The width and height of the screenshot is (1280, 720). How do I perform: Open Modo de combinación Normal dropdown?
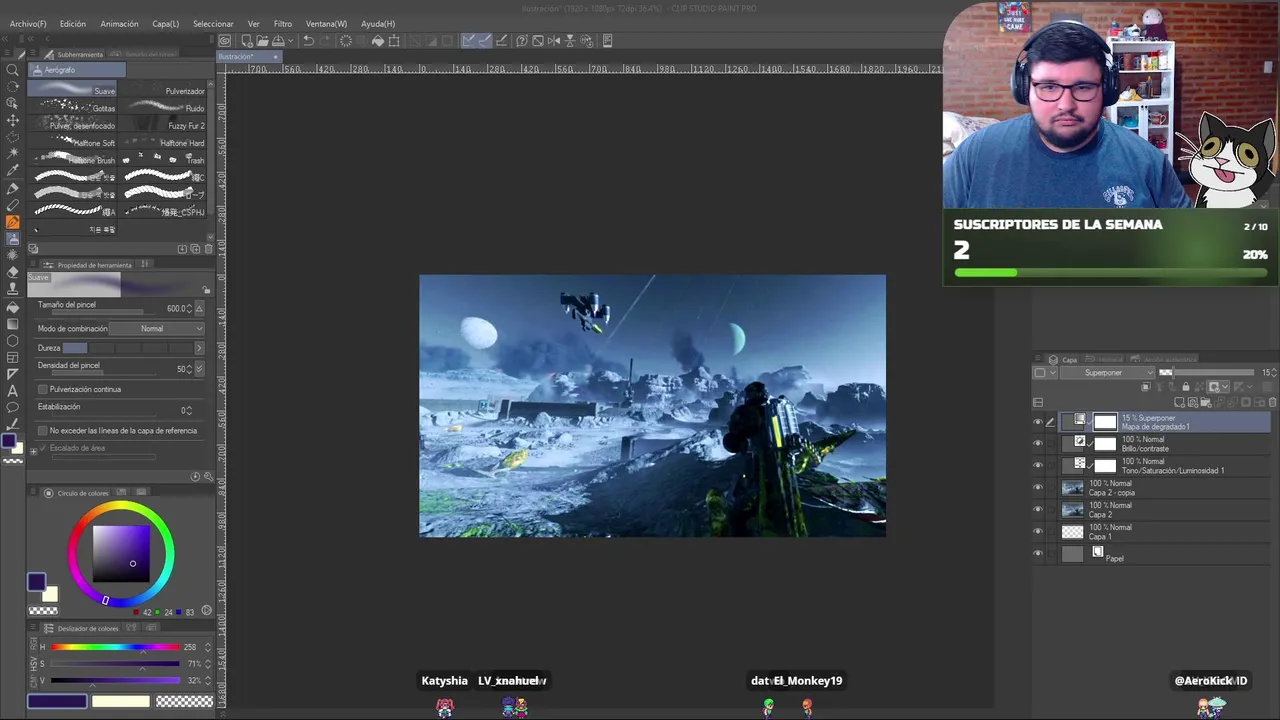pos(157,328)
